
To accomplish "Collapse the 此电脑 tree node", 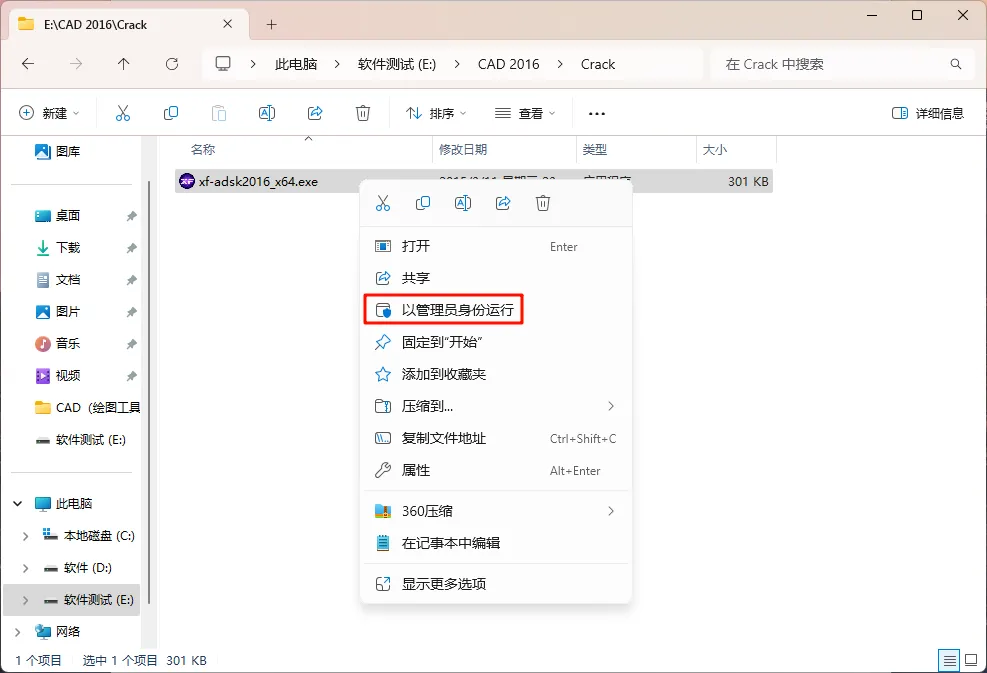I will (18, 504).
